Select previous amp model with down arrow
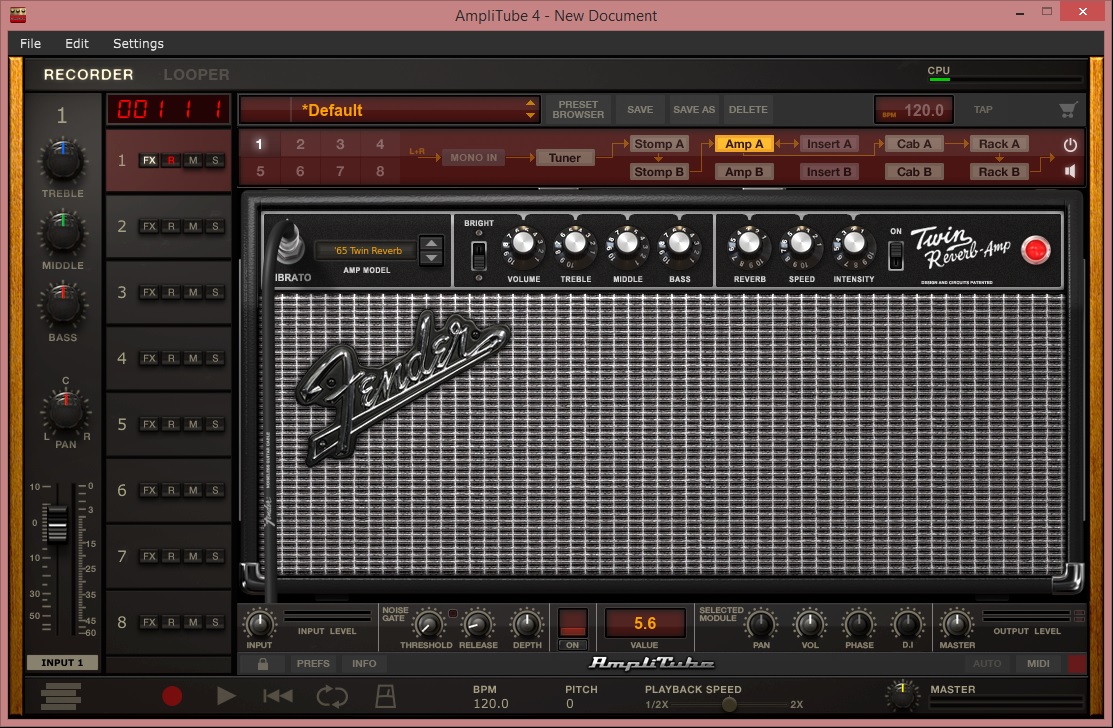Image resolution: width=1113 pixels, height=728 pixels. [431, 258]
